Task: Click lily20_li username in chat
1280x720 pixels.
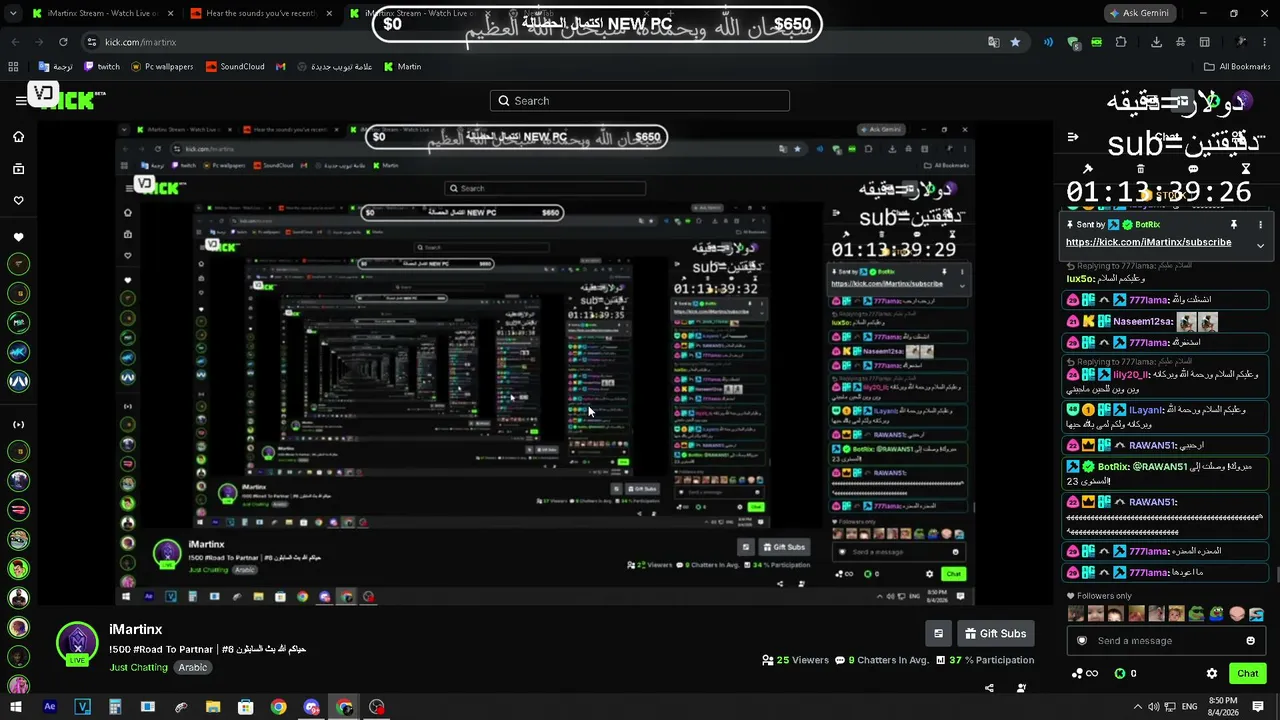Action: point(1132,375)
